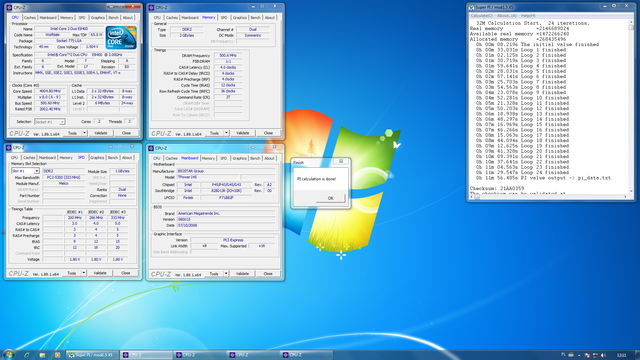Open Mainboard tab in the CPU-tab window
640x360 pixels.
click(x=48, y=18)
